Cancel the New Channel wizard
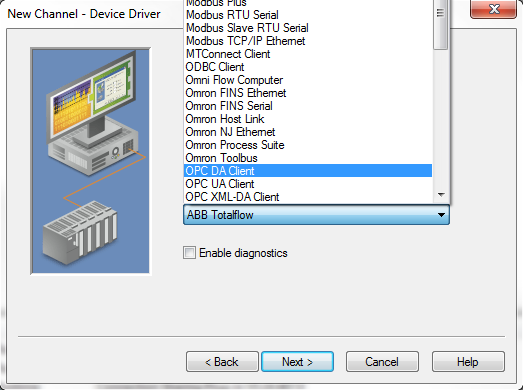523x390 pixels. pyautogui.click(x=382, y=362)
